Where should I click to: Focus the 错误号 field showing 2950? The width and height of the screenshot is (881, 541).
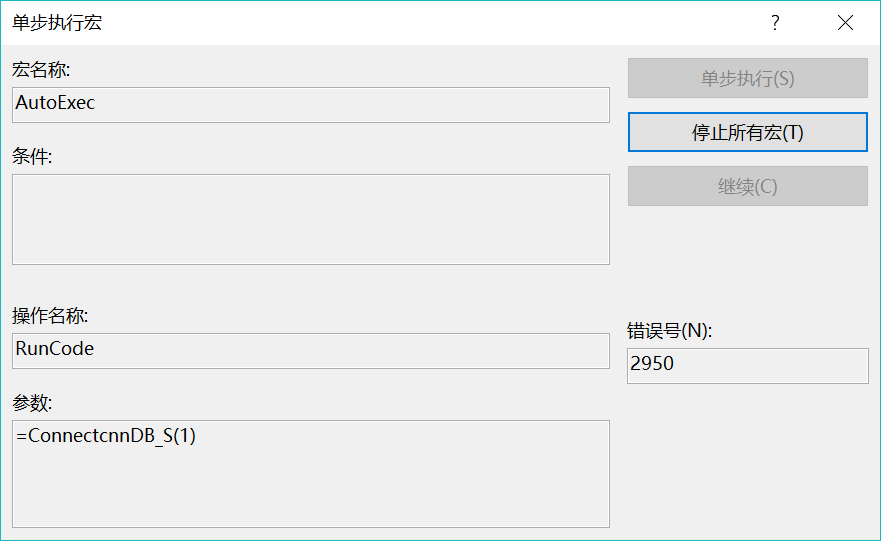click(x=748, y=366)
